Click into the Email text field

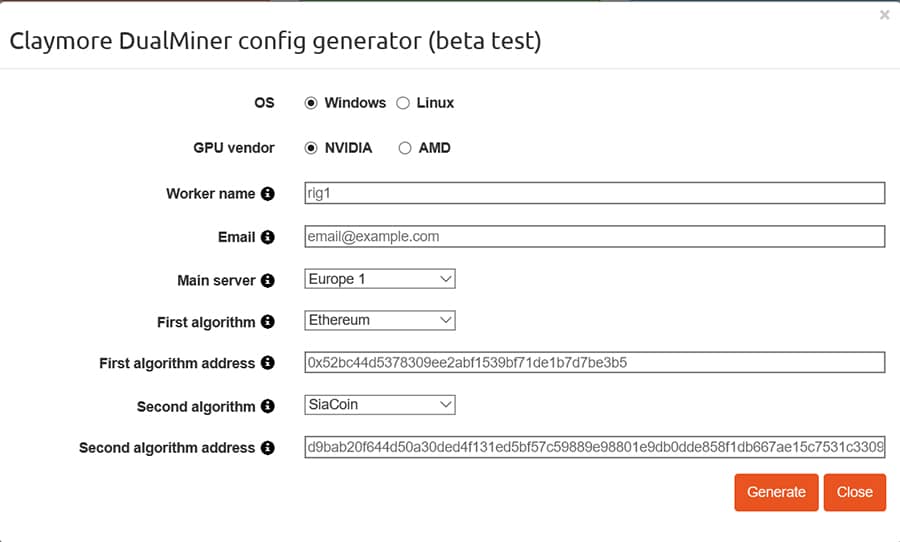click(595, 237)
